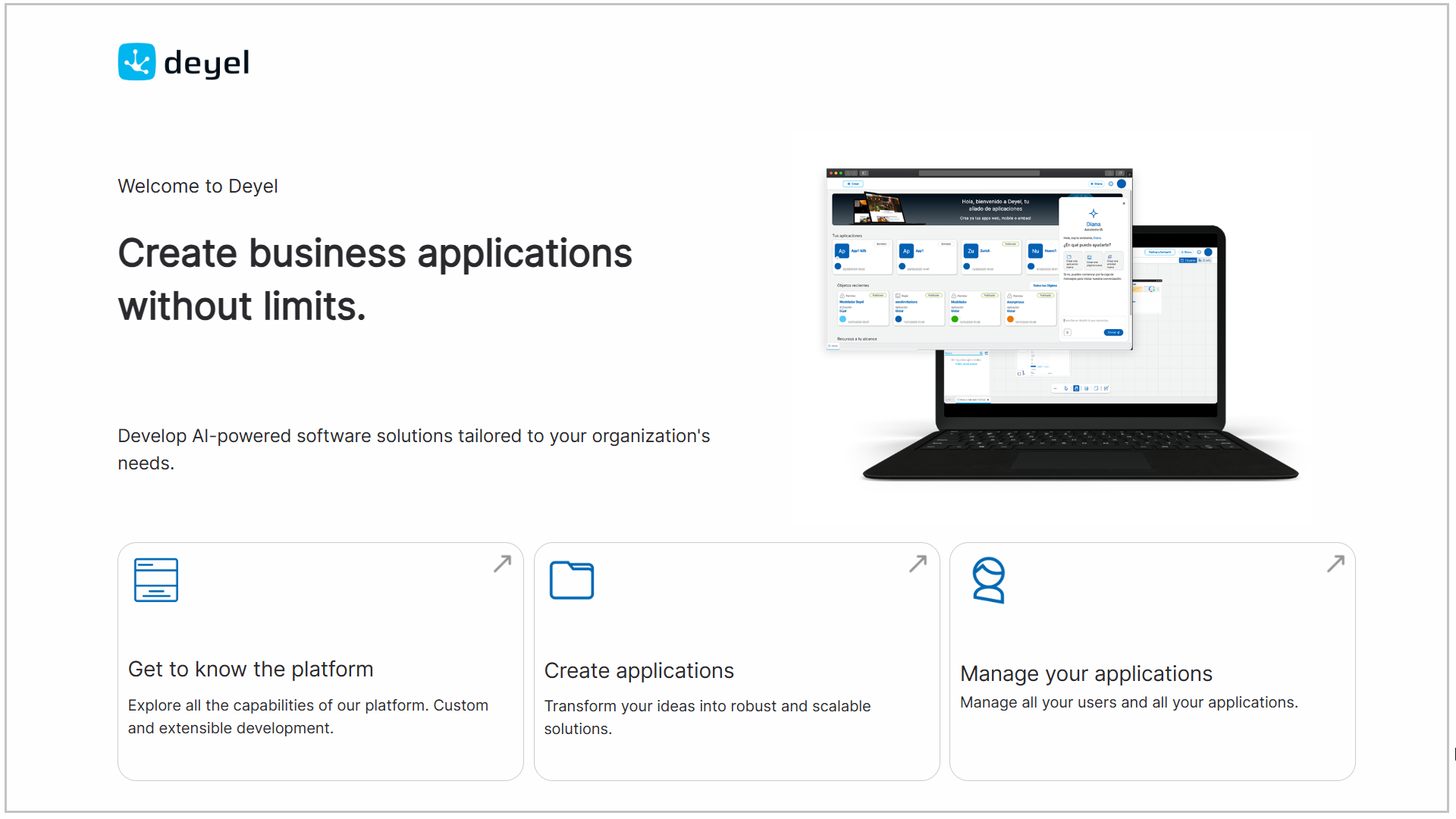Click the Deyel starfish logo icon

tap(136, 61)
